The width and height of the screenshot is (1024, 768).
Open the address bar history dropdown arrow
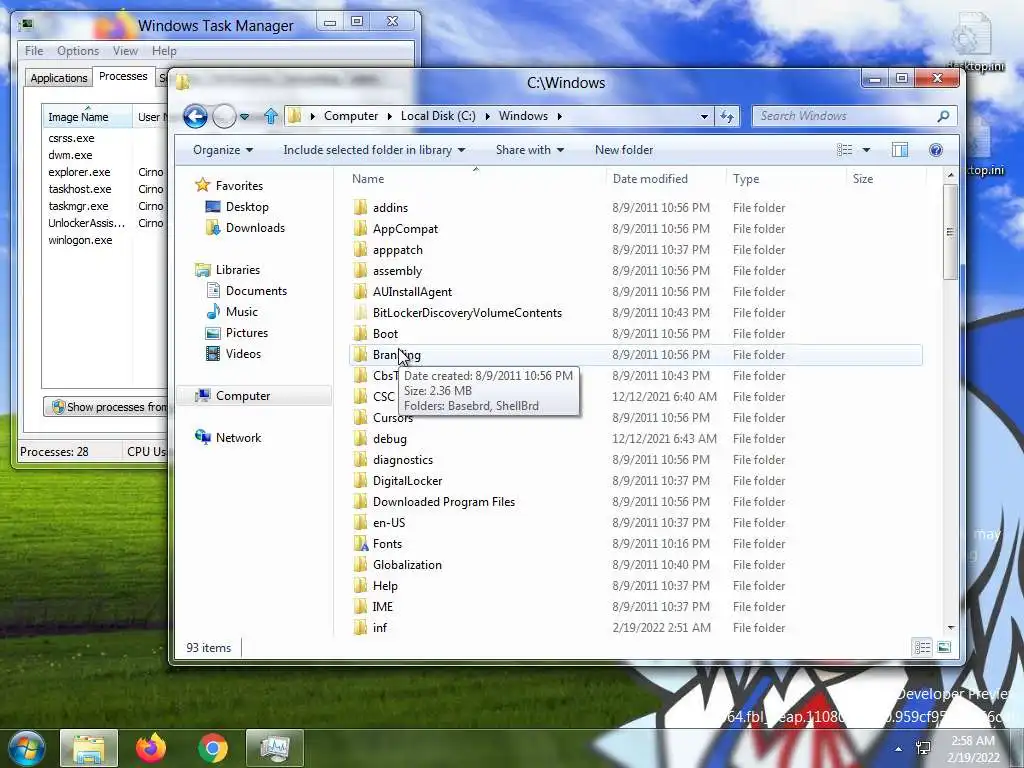(704, 117)
